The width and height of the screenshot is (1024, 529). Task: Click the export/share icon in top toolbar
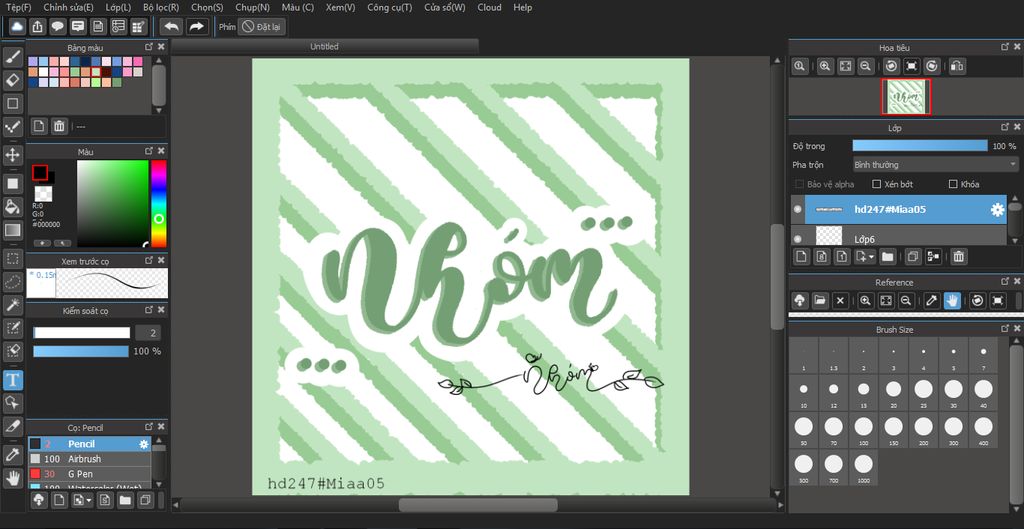point(38,27)
